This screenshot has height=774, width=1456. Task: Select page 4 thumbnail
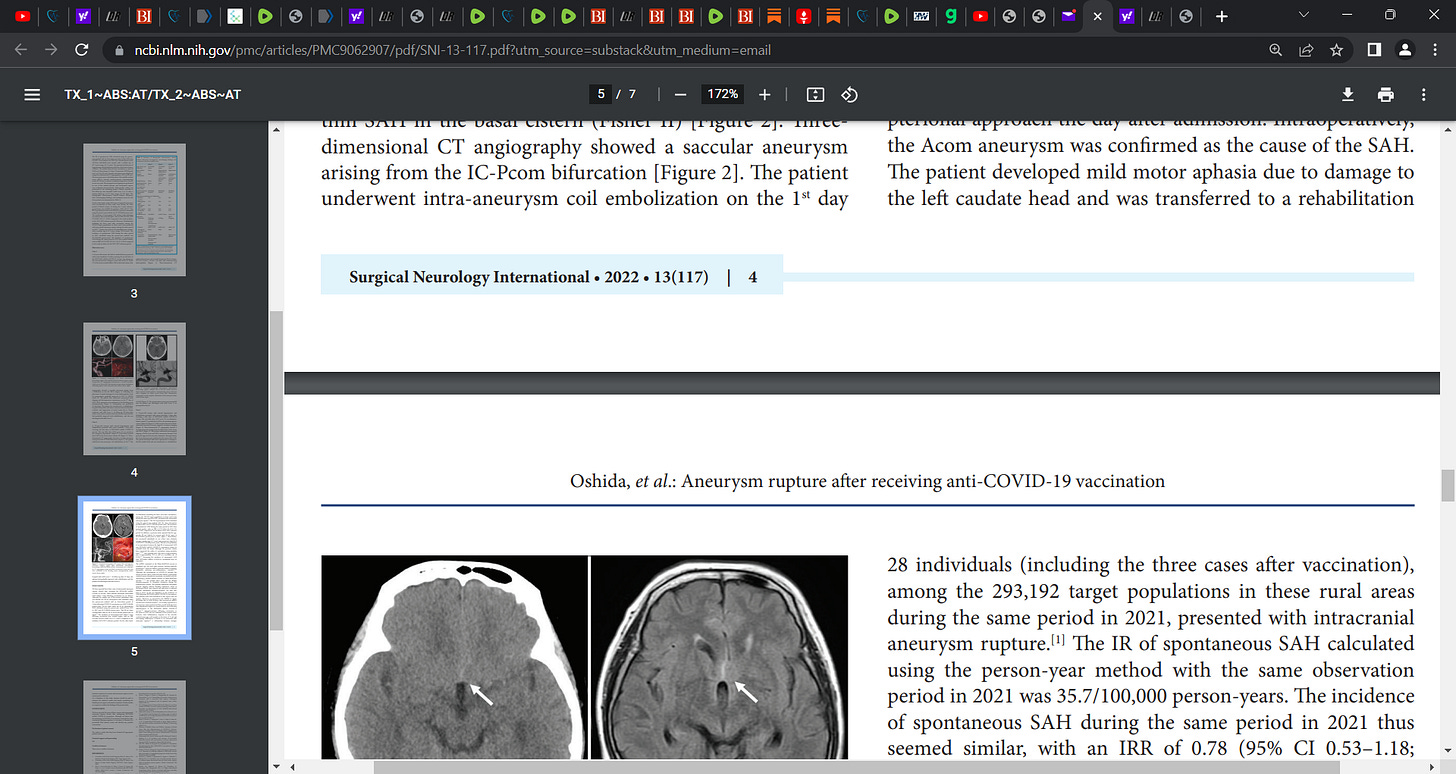[134, 388]
